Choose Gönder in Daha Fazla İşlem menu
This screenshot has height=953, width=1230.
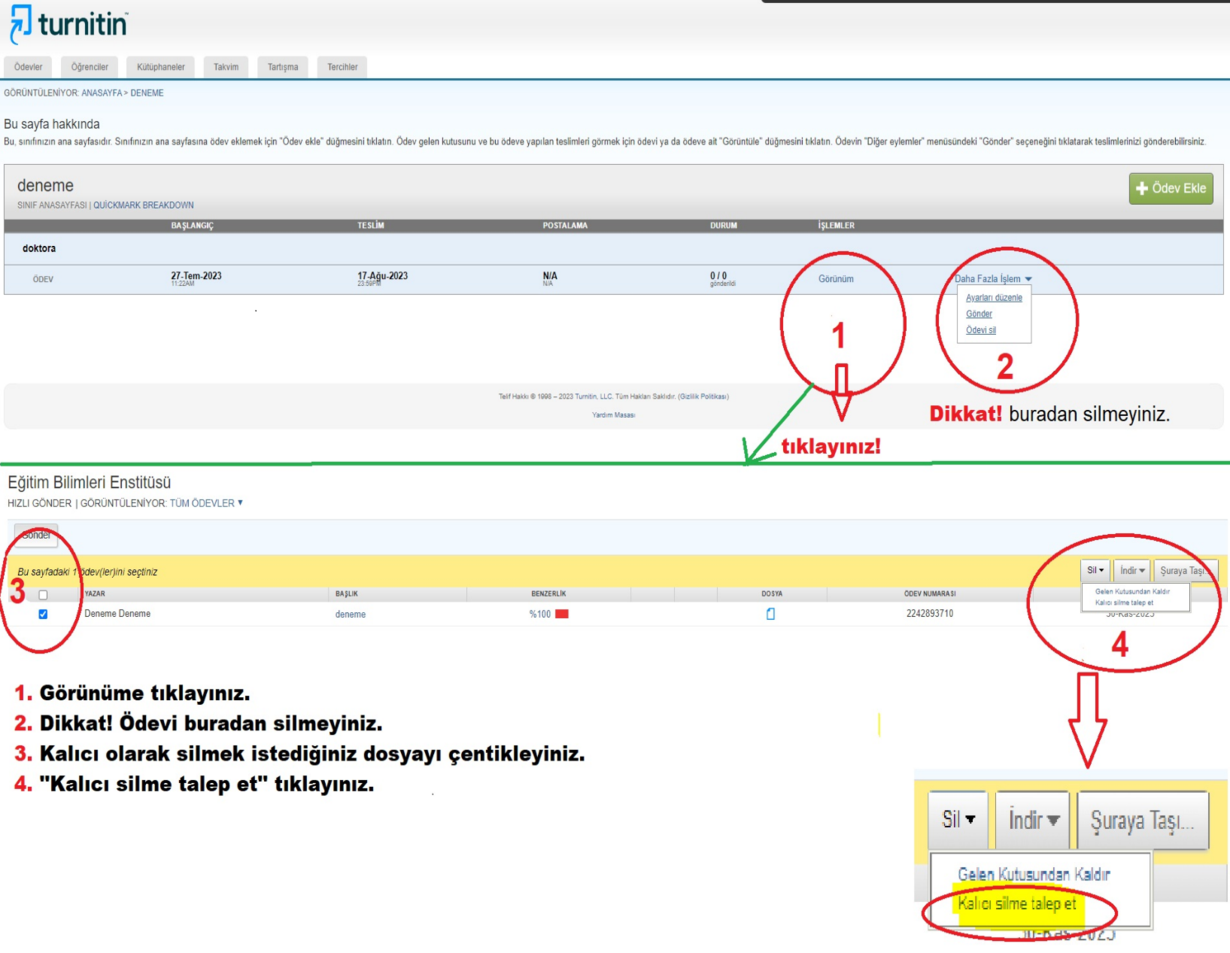point(979,314)
